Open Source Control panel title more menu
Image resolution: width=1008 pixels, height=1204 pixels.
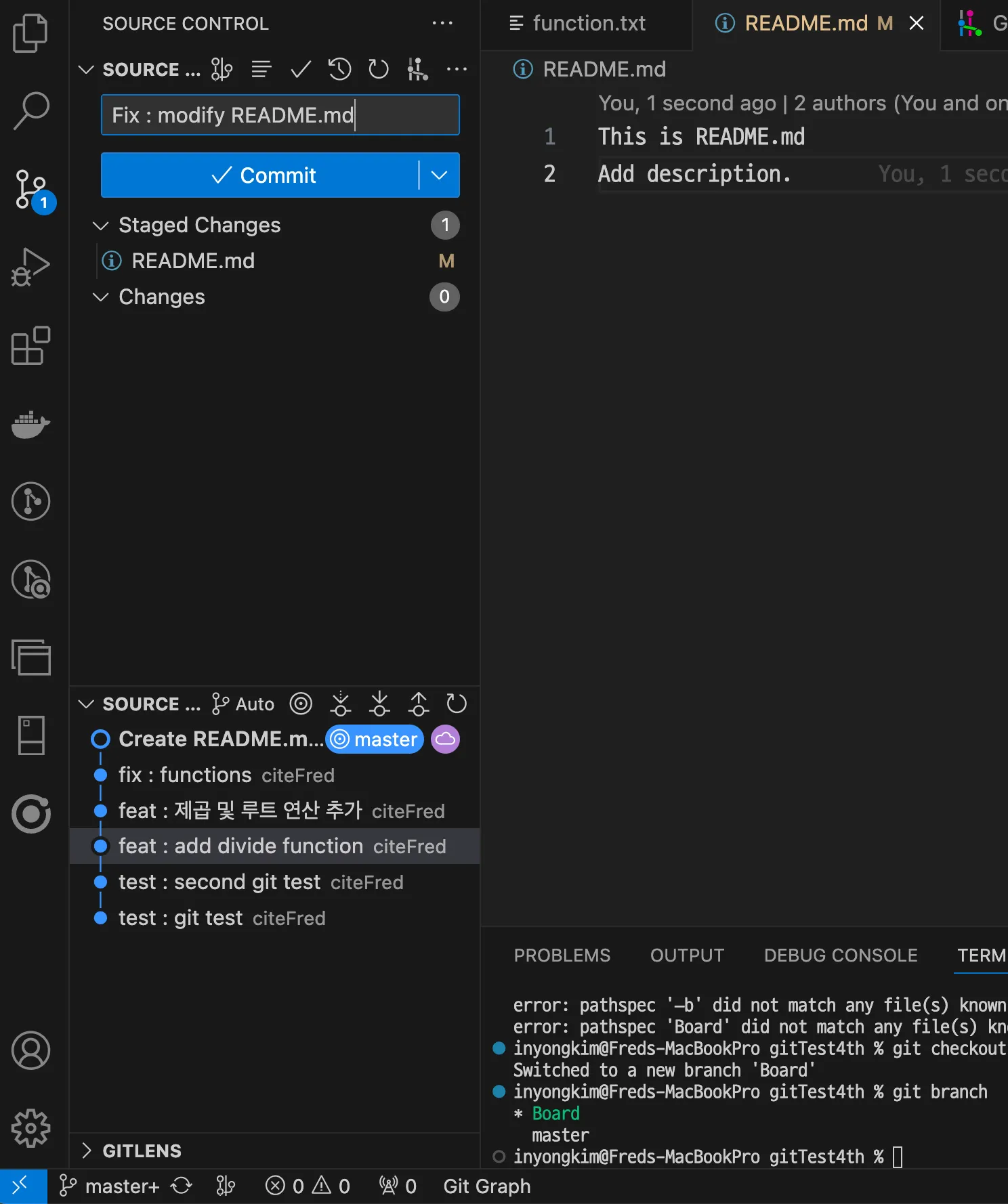click(x=442, y=23)
